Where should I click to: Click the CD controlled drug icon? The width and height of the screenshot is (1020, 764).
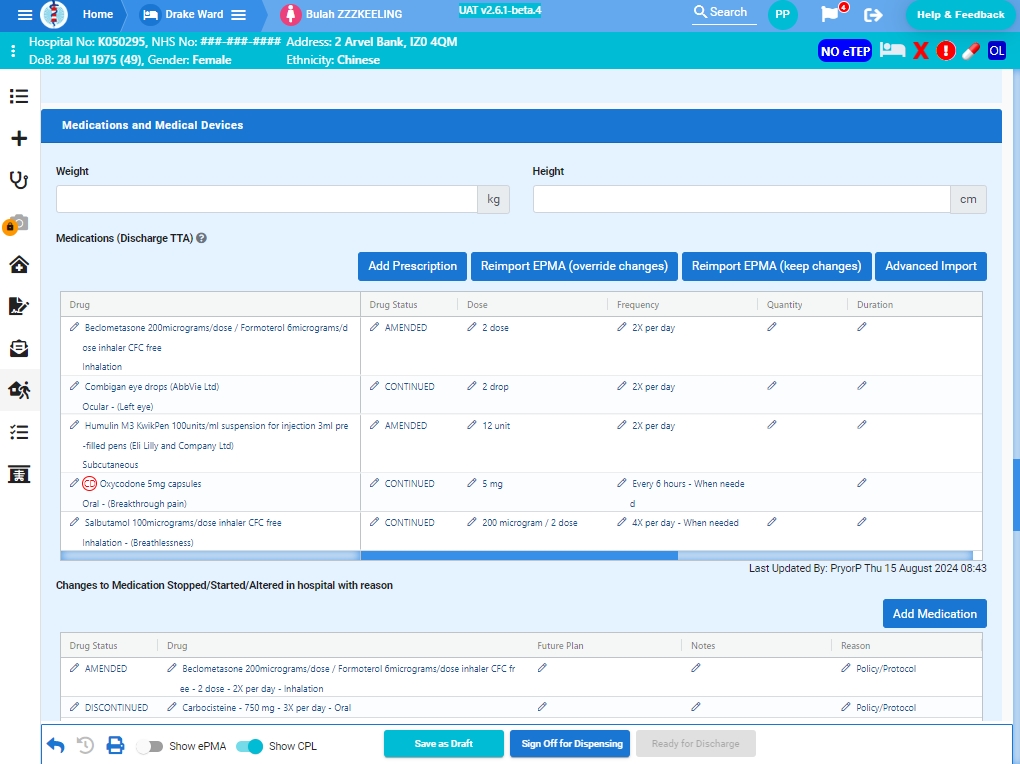pyautogui.click(x=89, y=484)
